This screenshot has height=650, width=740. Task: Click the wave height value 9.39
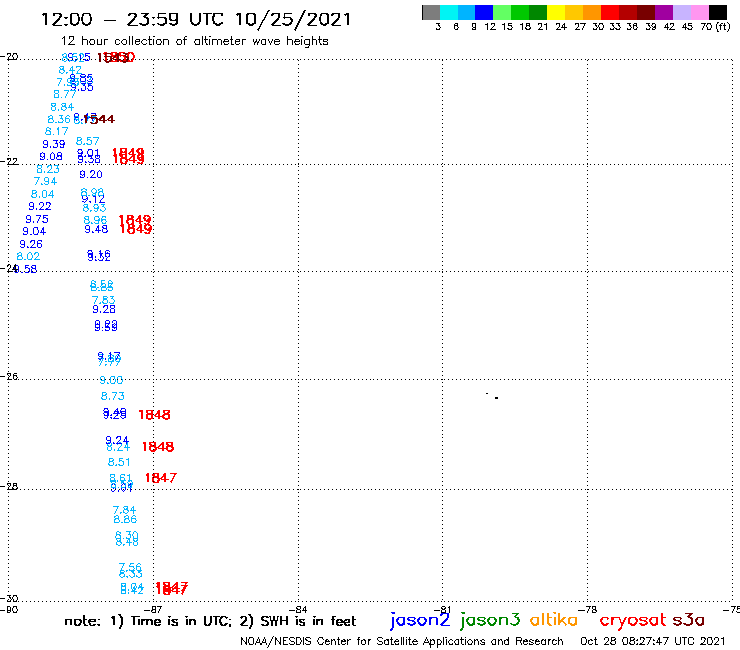(x=54, y=144)
